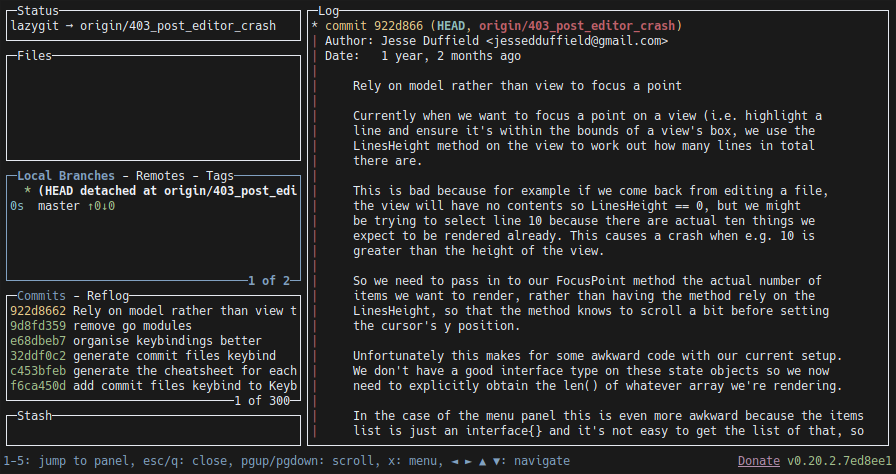Viewport: 896px width, 474px height.
Task: Select commit 9d8fd359 remove go modules
Action: pyautogui.click(x=153, y=326)
